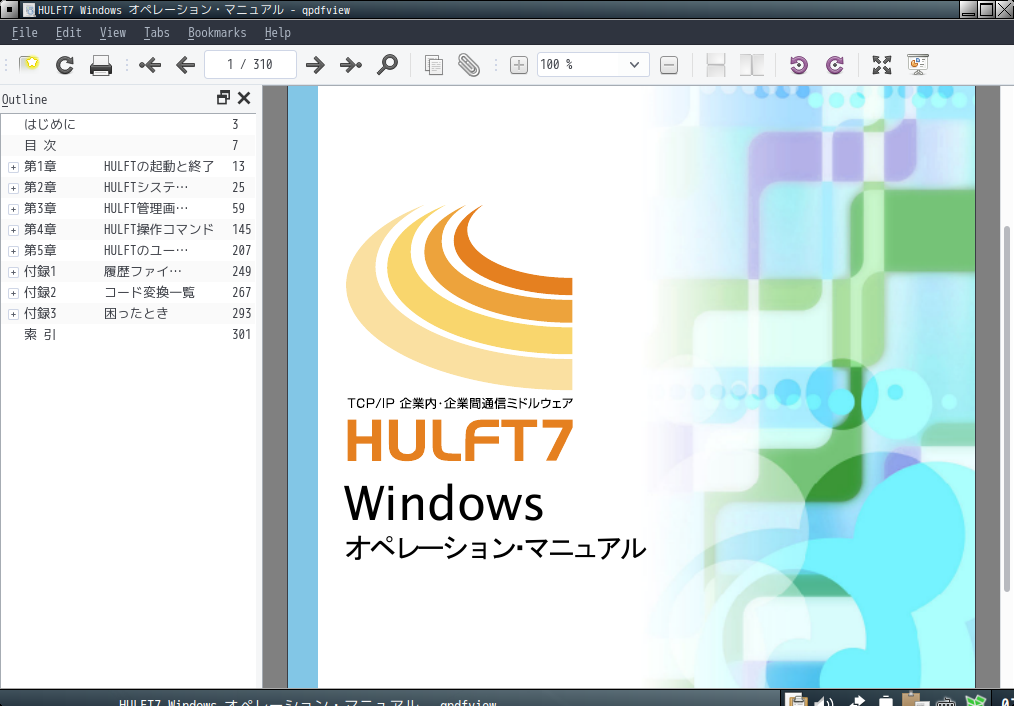Open a document with the folder icon
1014x706 pixels.
click(29, 65)
